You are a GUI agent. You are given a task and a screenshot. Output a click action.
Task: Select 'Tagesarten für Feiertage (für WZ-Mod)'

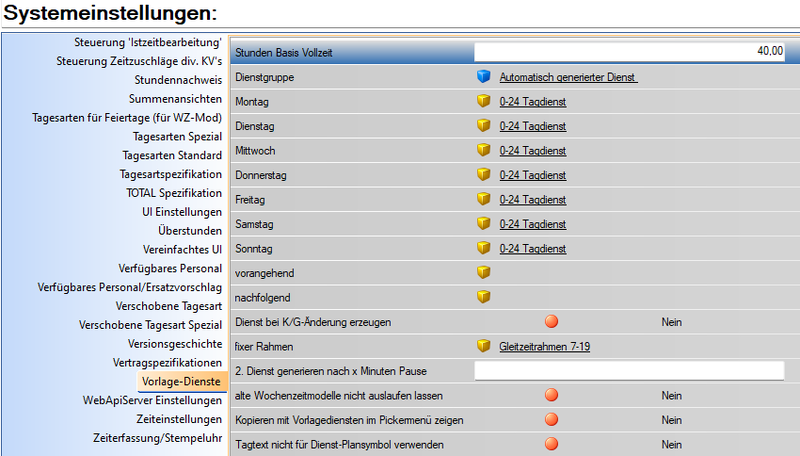point(127,118)
